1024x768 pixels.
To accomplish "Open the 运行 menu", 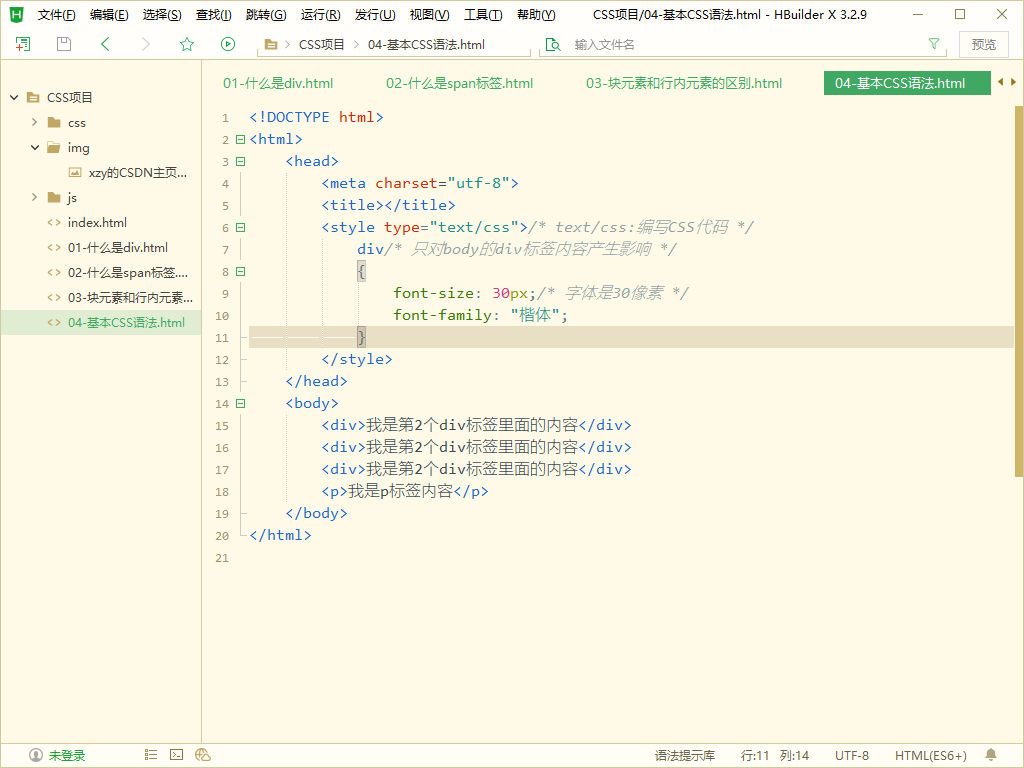I will click(318, 14).
